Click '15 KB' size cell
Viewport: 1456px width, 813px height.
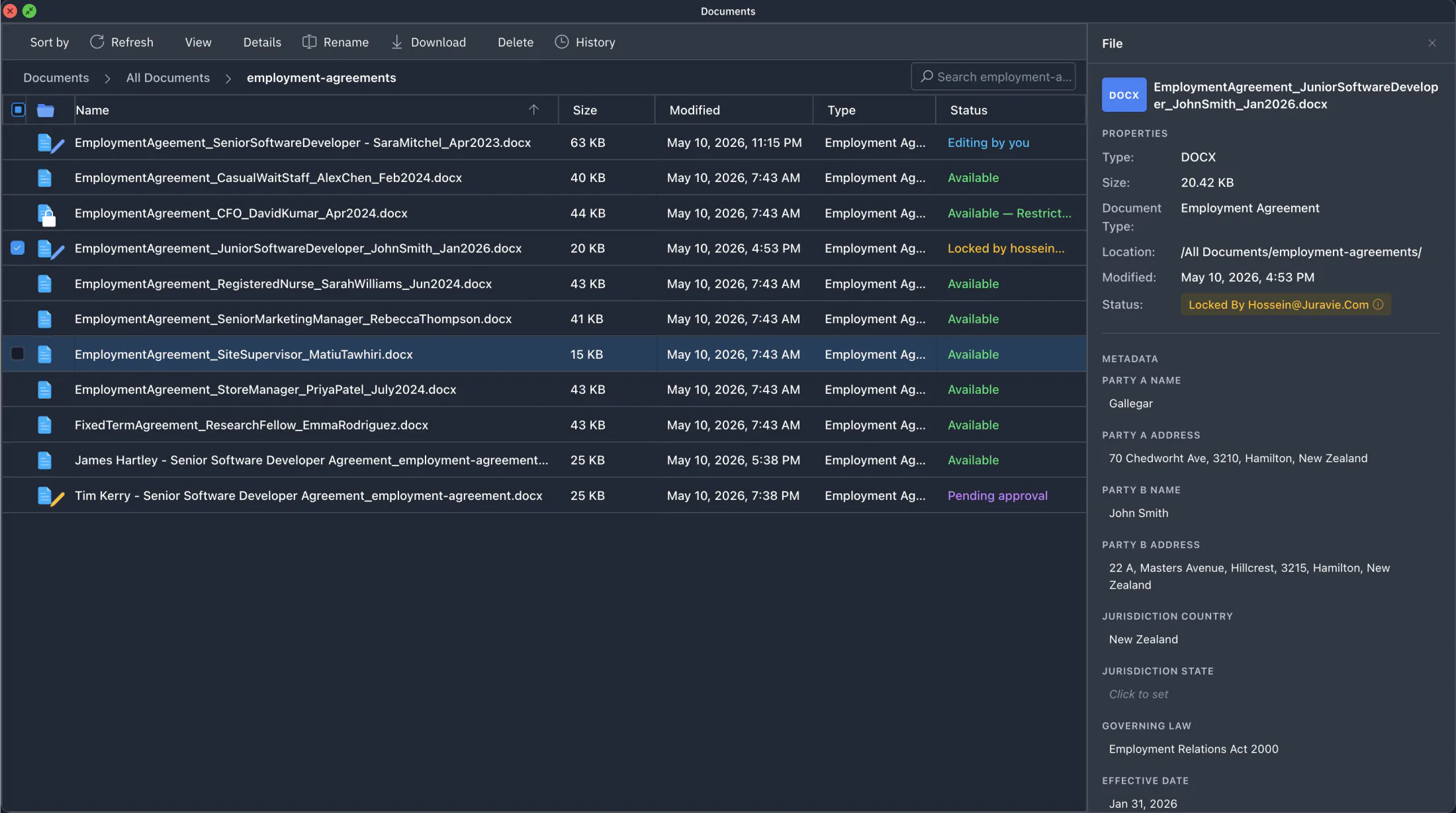click(x=586, y=354)
